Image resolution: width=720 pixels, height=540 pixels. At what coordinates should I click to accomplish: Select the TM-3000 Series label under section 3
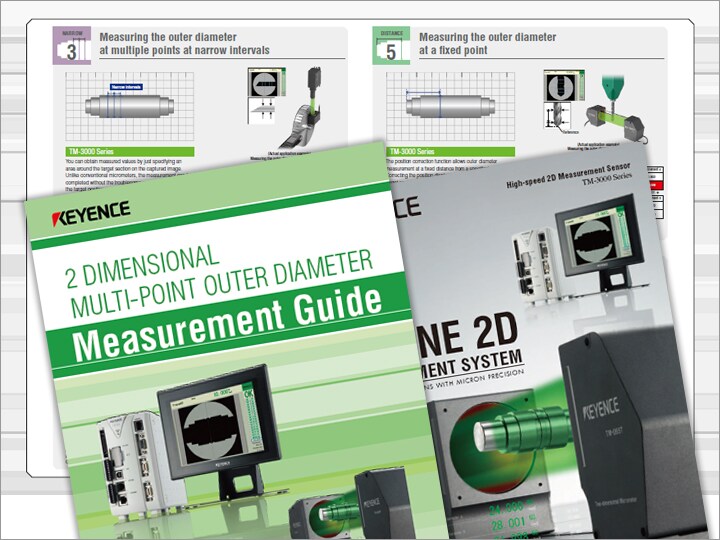(130, 152)
